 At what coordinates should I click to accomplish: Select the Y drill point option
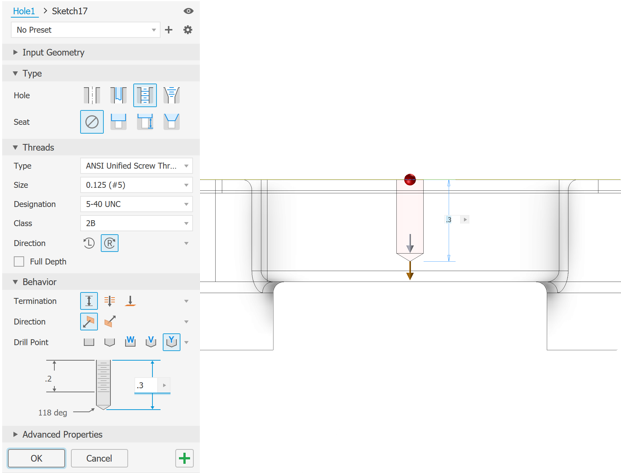pos(171,342)
